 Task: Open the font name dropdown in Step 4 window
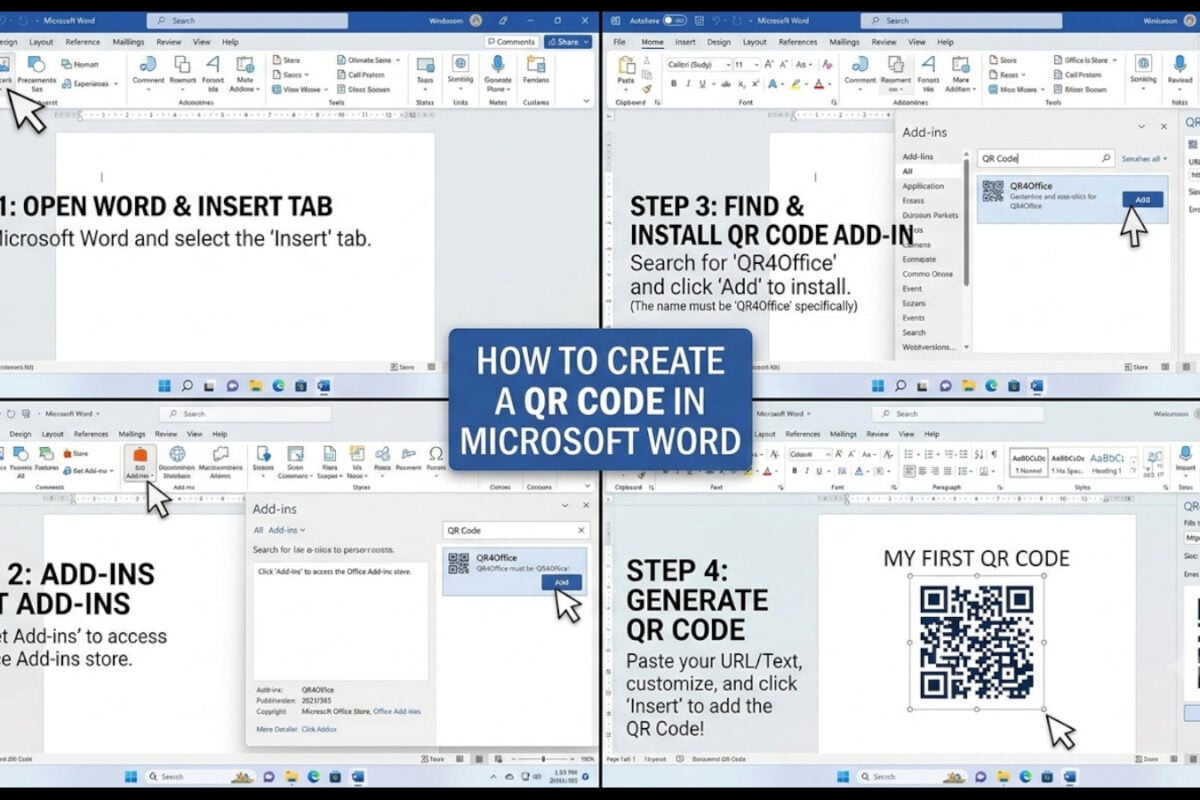coord(828,453)
